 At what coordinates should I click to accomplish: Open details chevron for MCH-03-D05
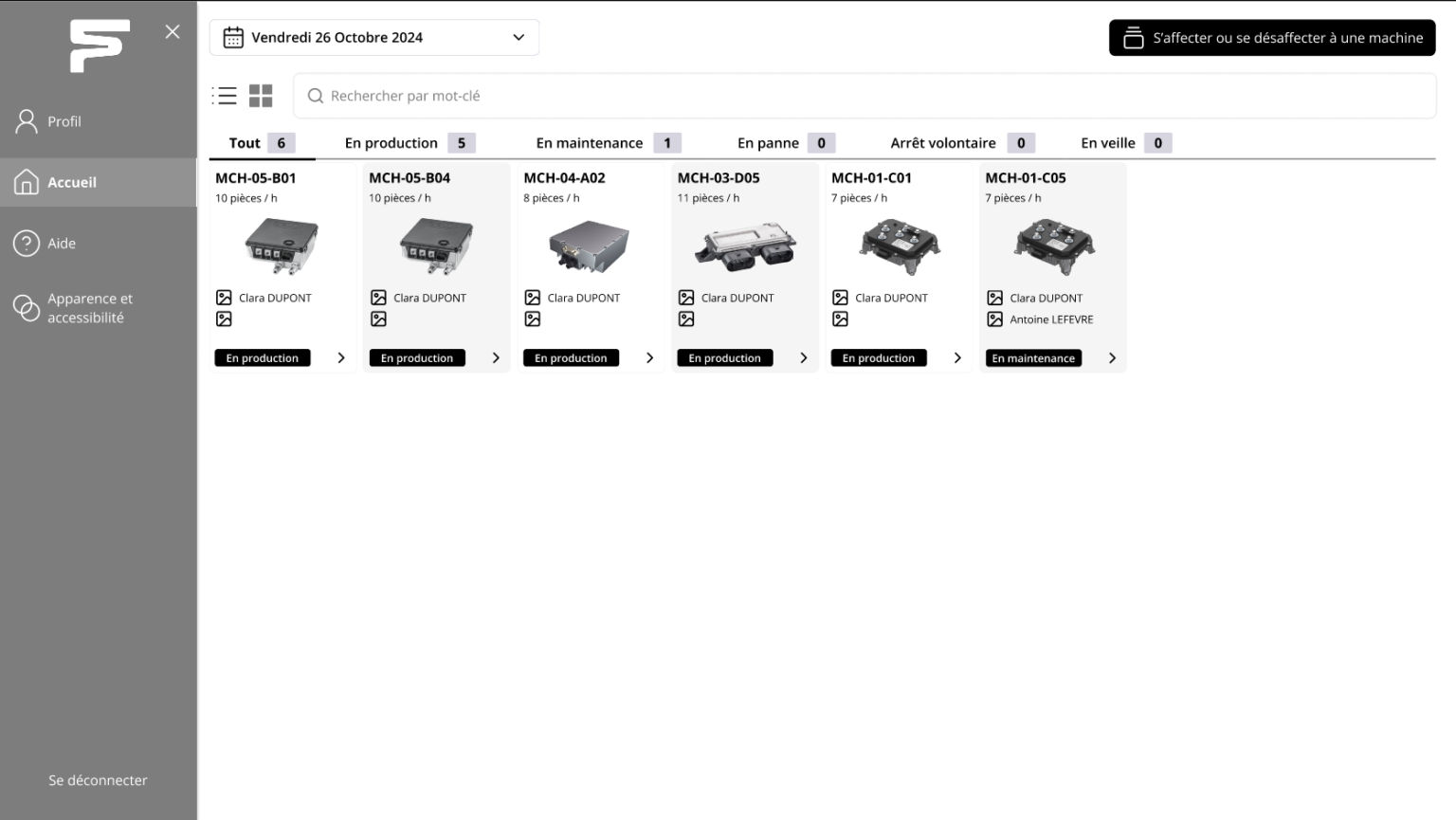(804, 358)
